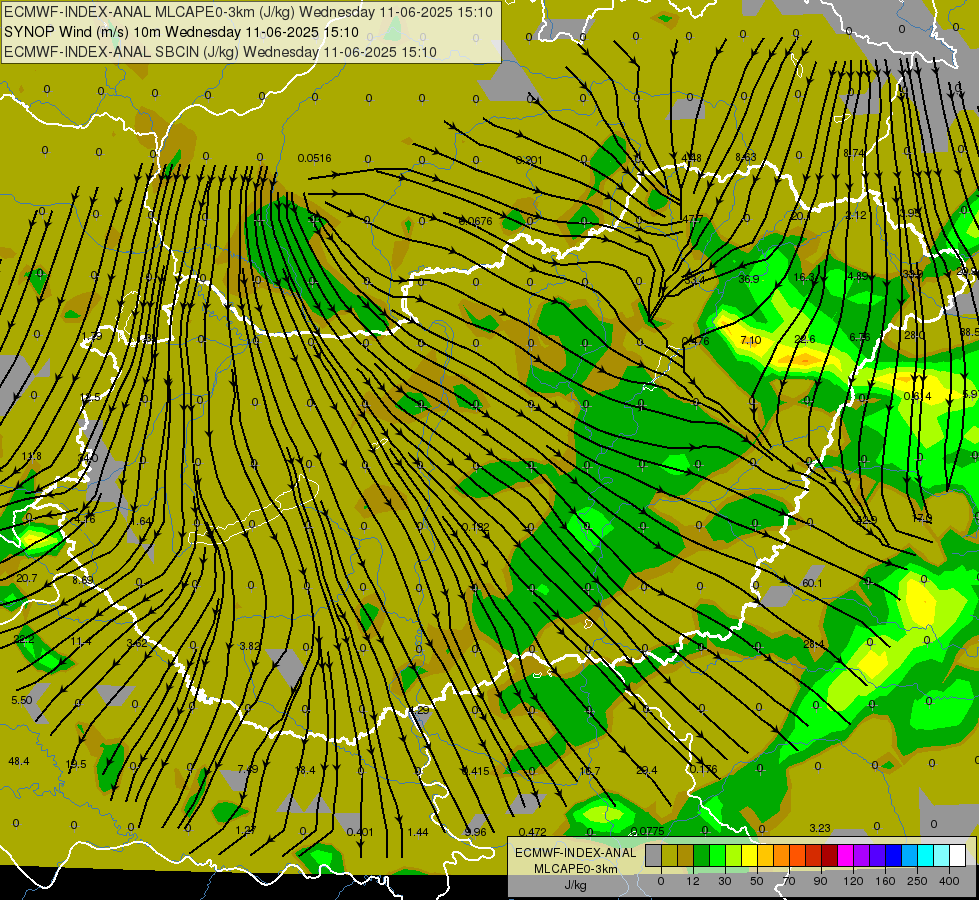The width and height of the screenshot is (979, 900).
Task: Select the bright green legend swatch
Action: [717, 856]
